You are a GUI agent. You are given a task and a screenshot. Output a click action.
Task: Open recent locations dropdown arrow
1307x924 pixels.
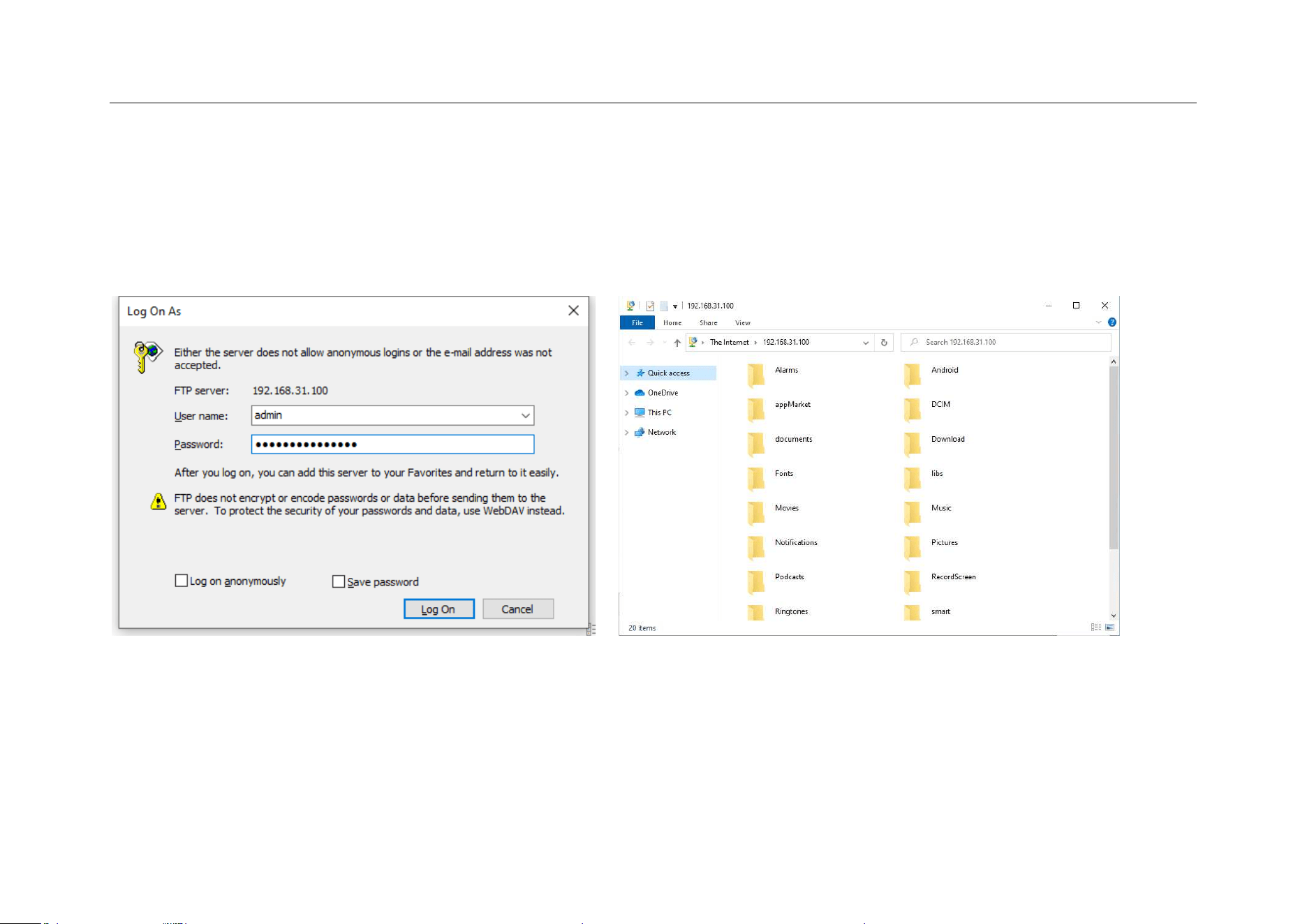664,343
